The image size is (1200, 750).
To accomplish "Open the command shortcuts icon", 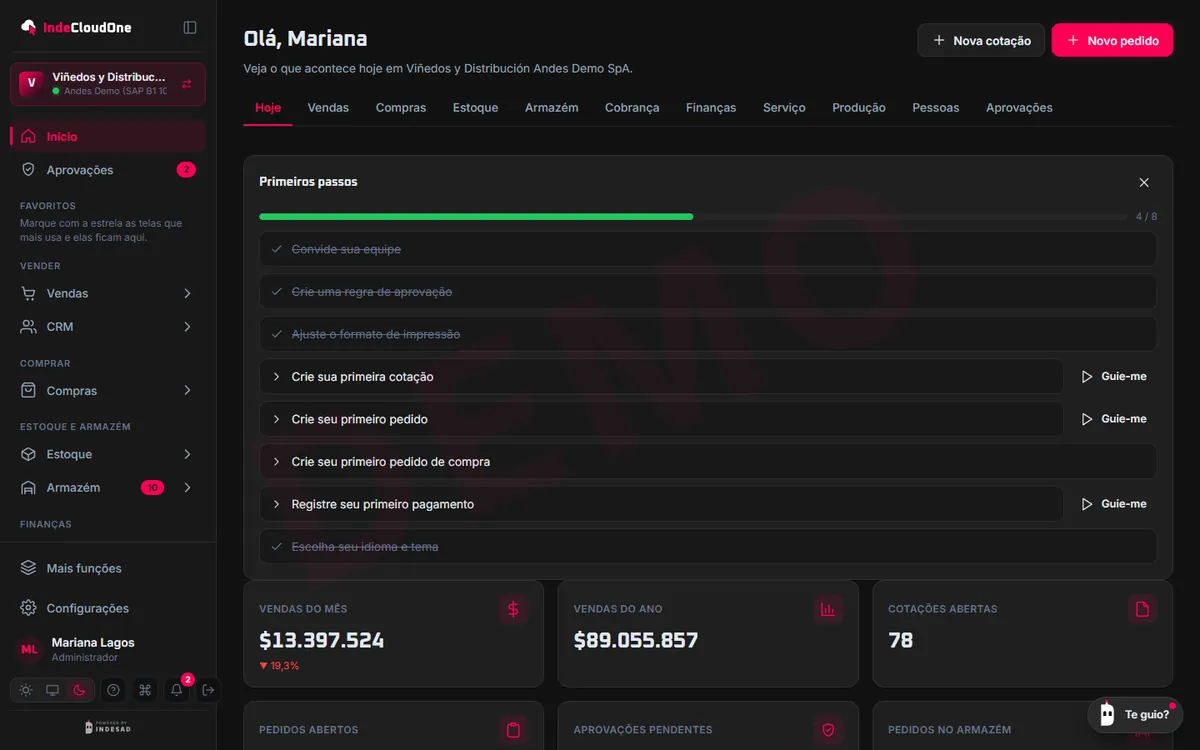I will pyautogui.click(x=145, y=690).
